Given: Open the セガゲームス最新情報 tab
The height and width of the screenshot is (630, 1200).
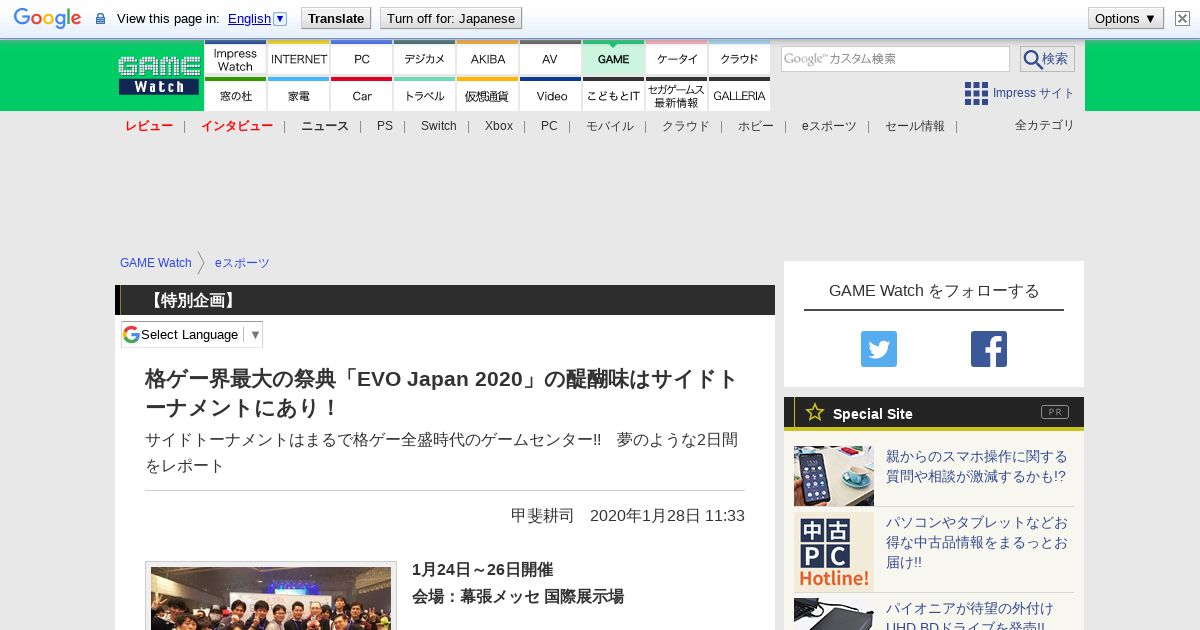Looking at the screenshot, I should tap(676, 95).
